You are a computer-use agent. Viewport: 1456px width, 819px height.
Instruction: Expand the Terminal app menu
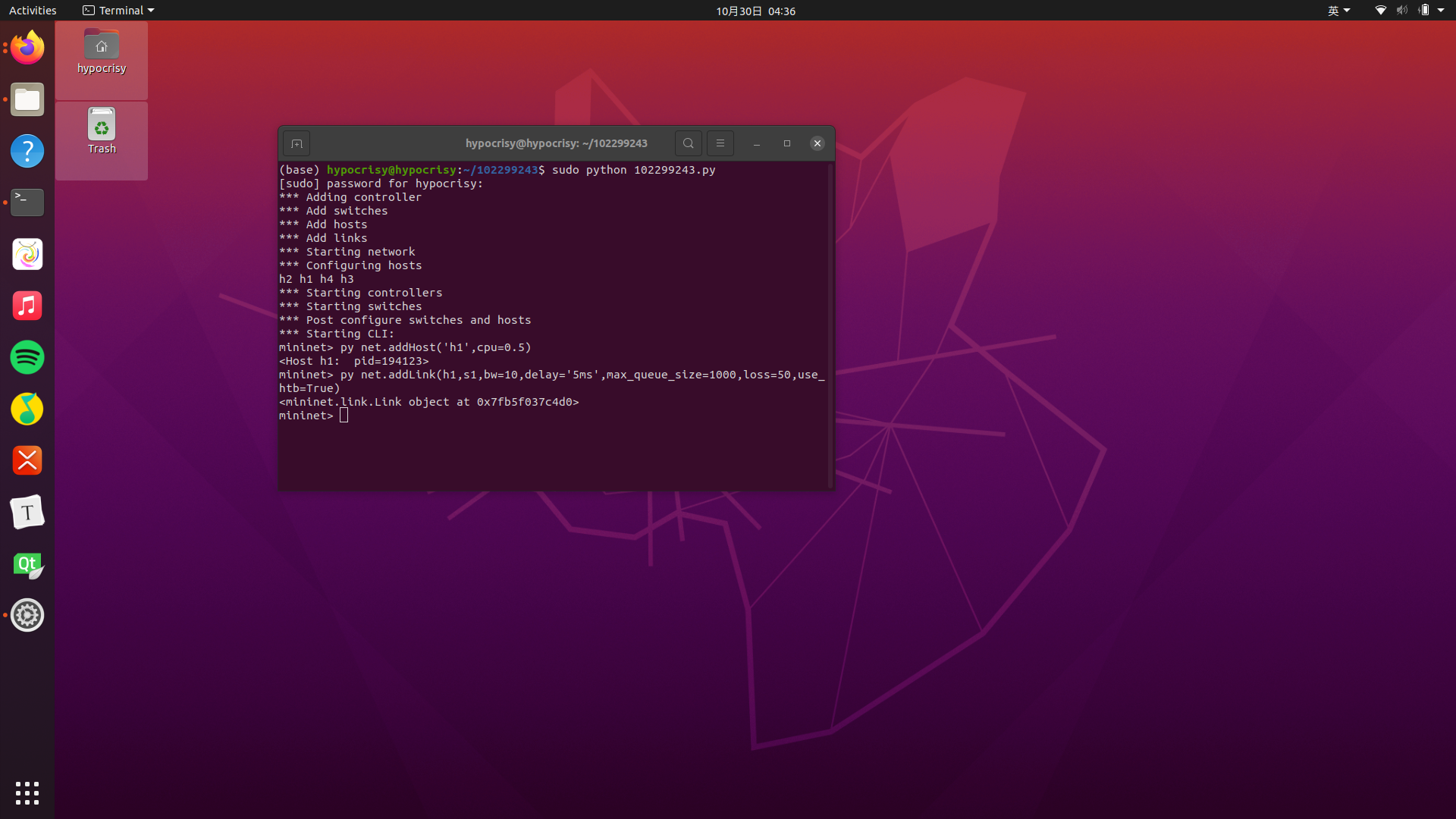118,11
